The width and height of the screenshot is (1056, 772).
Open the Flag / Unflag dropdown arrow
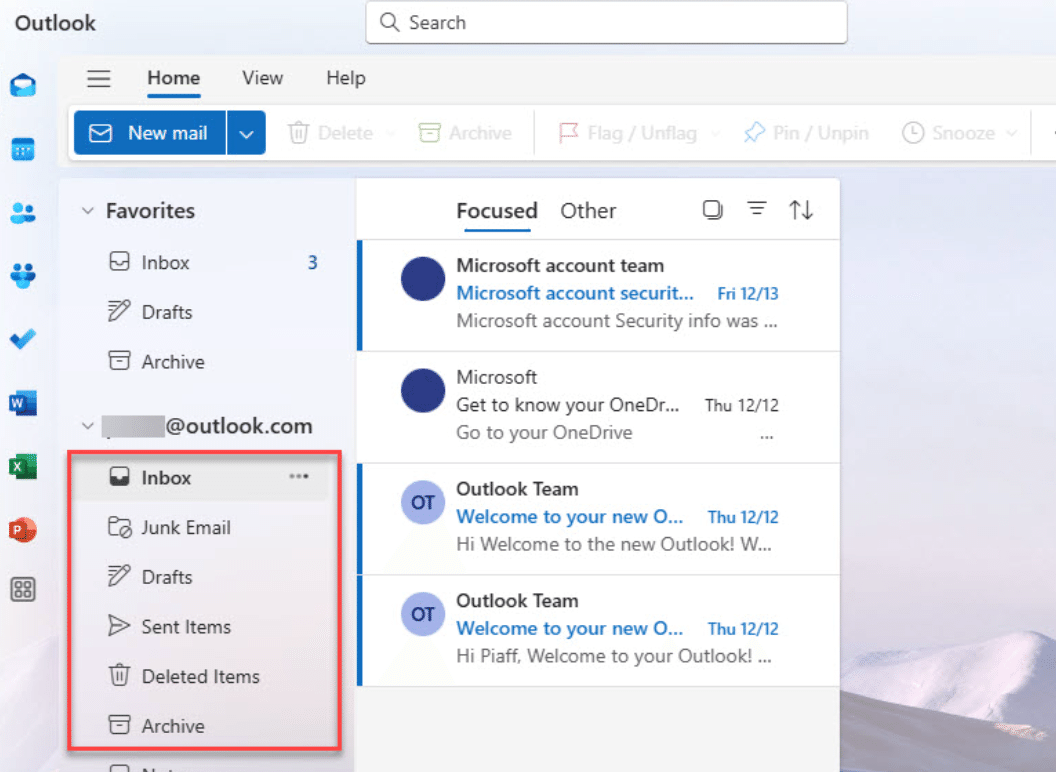(715, 133)
